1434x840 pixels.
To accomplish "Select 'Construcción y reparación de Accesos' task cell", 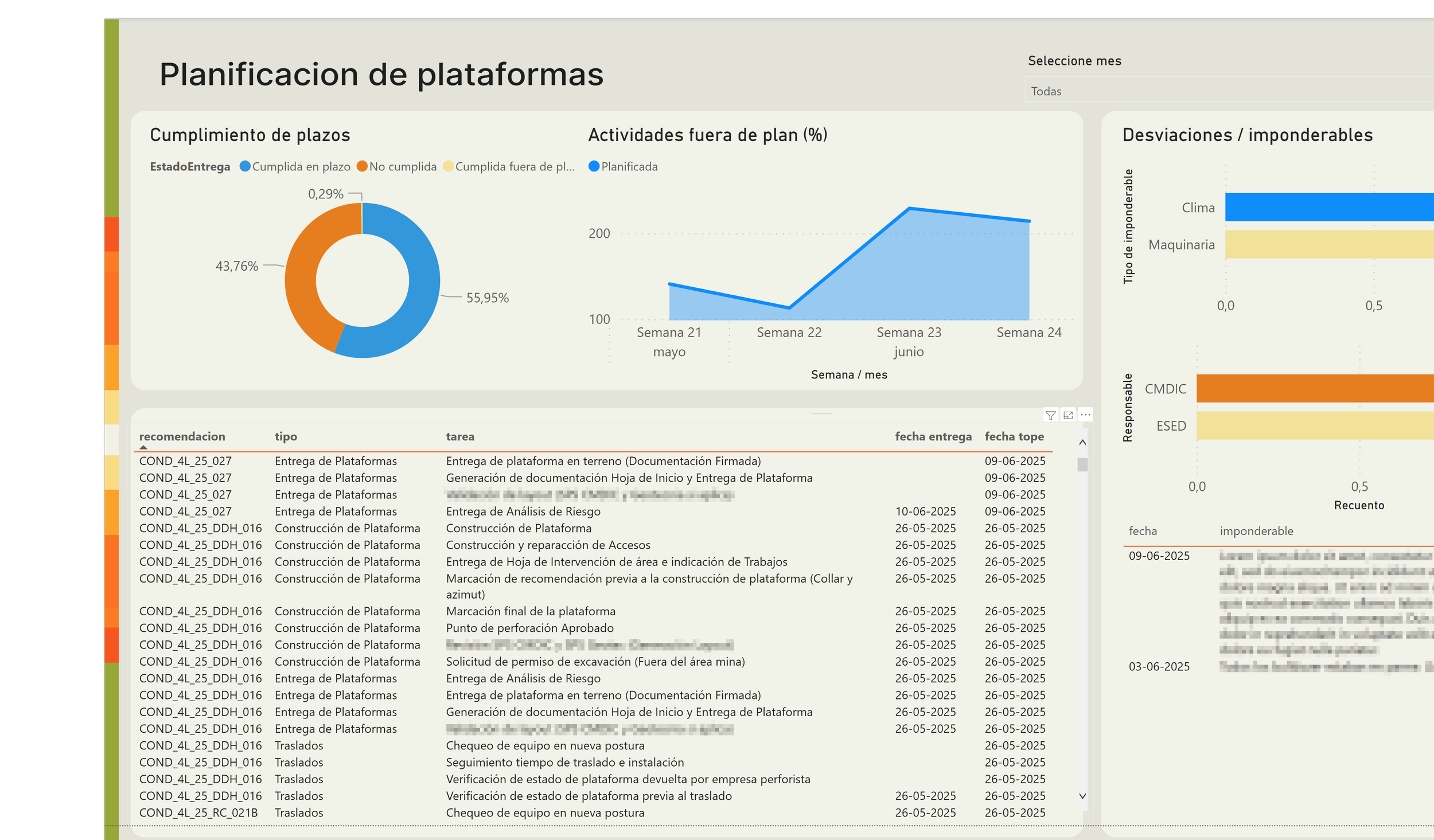I will tap(548, 545).
